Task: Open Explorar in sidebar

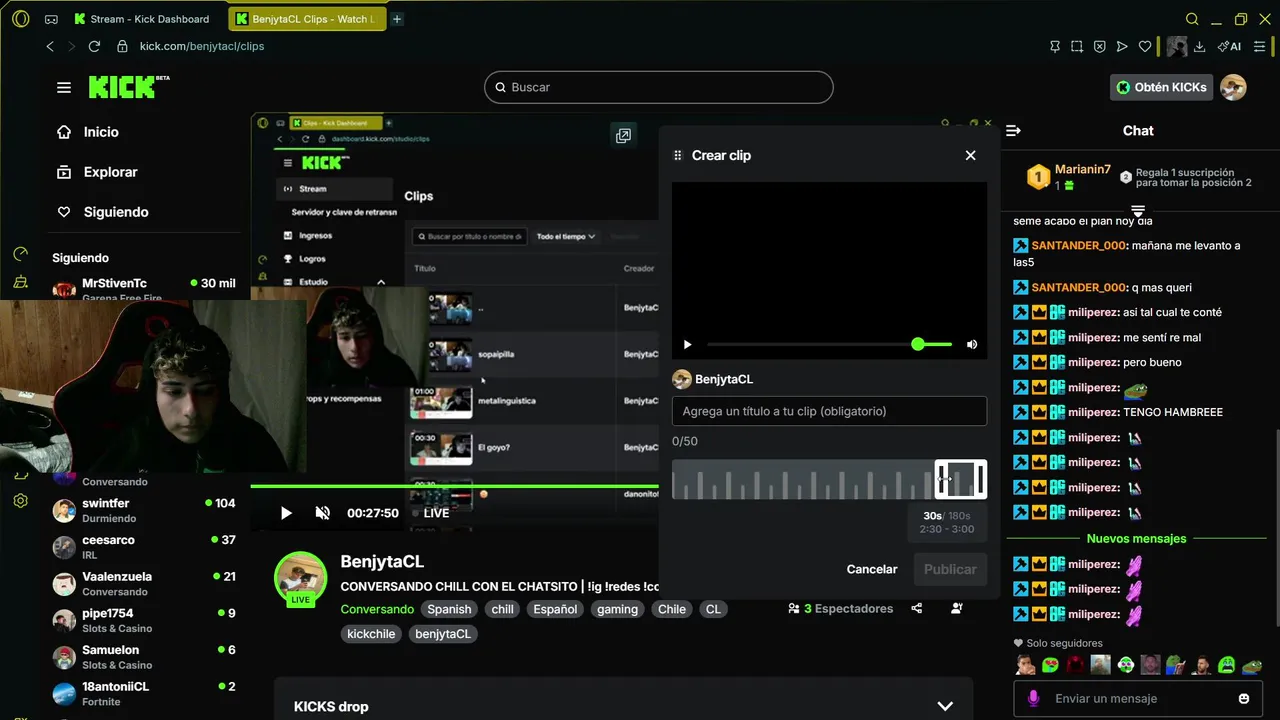Action: (97, 172)
